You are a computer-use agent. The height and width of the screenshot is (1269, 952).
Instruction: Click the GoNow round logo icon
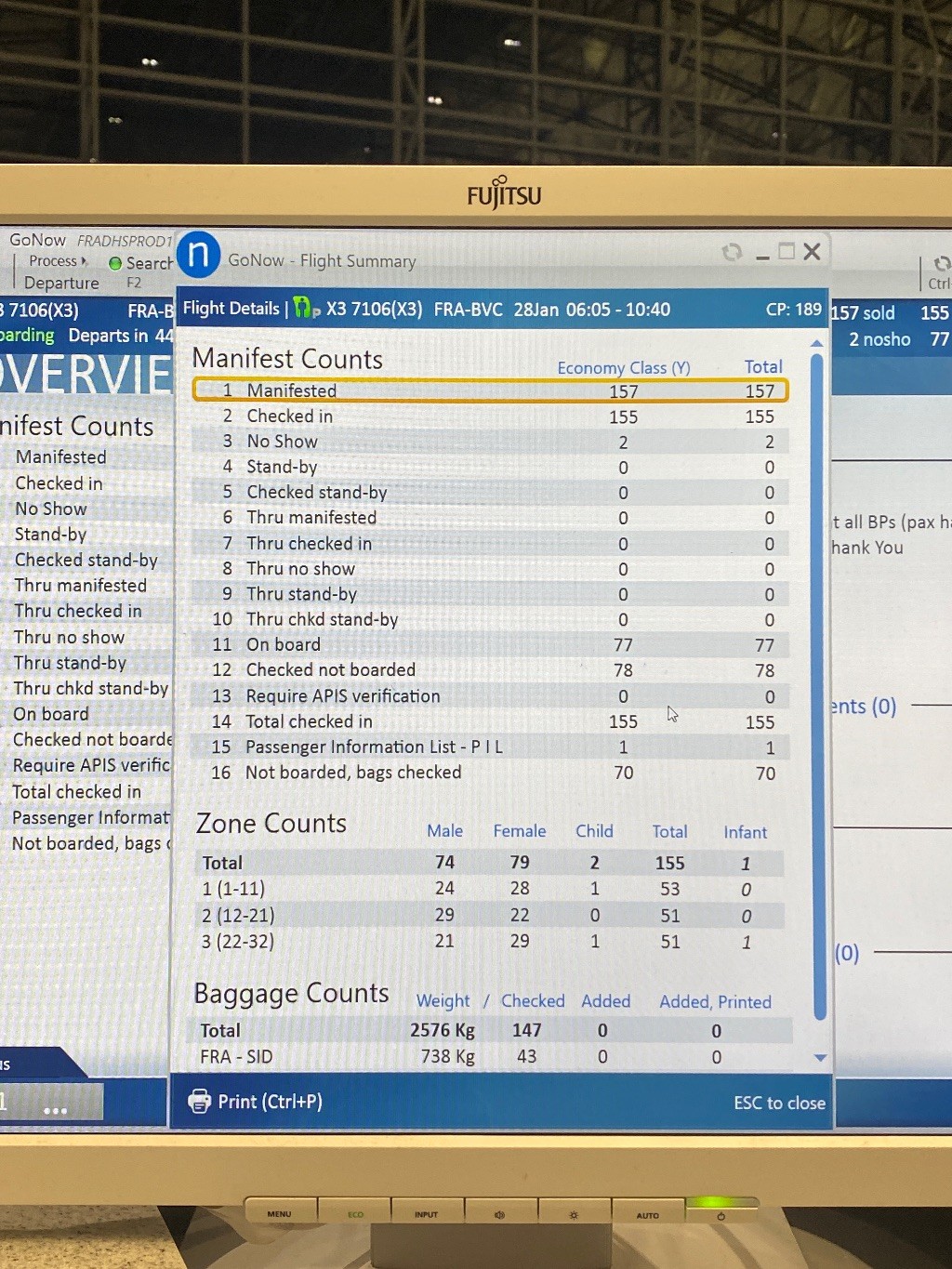pyautogui.click(x=198, y=255)
